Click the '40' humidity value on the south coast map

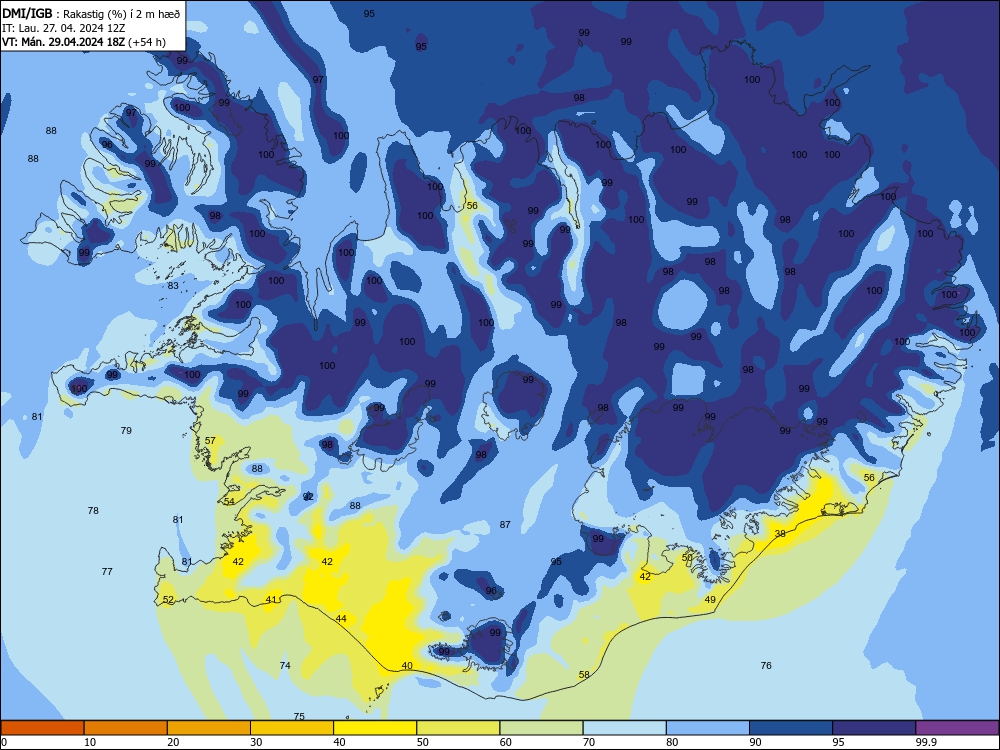tap(407, 665)
